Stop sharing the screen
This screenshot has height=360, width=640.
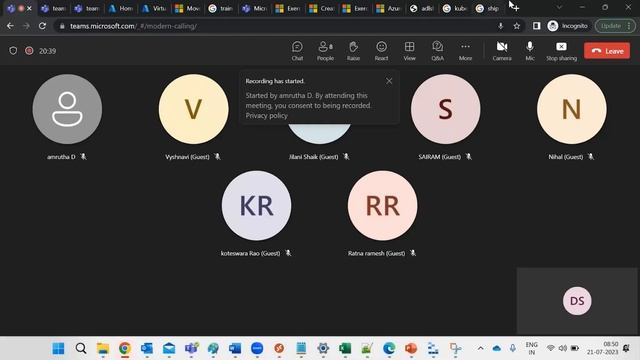point(562,51)
